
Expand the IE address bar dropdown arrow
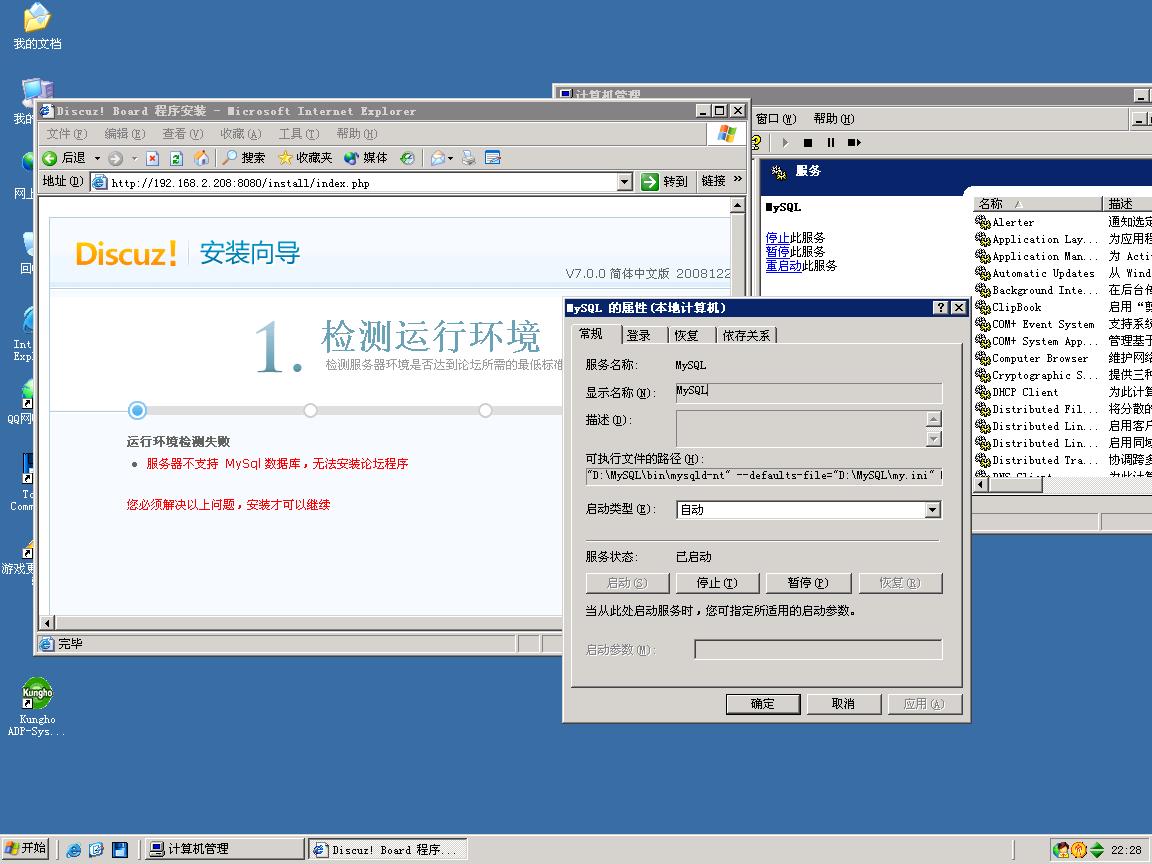pos(624,181)
